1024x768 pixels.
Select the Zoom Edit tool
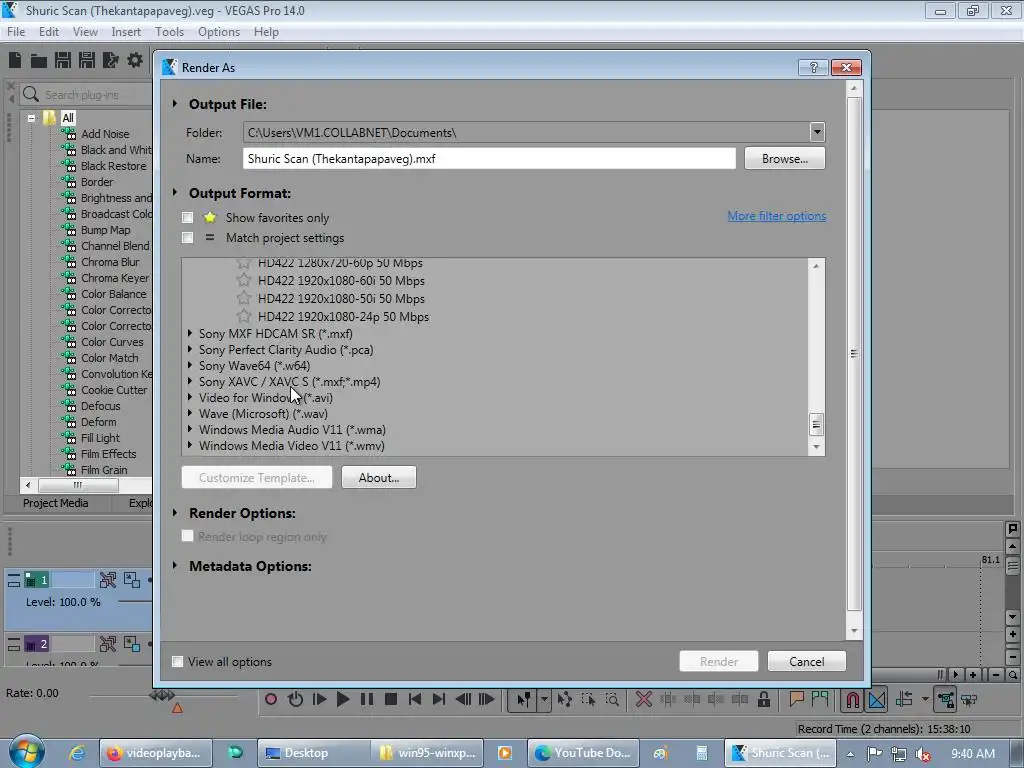[x=612, y=699]
